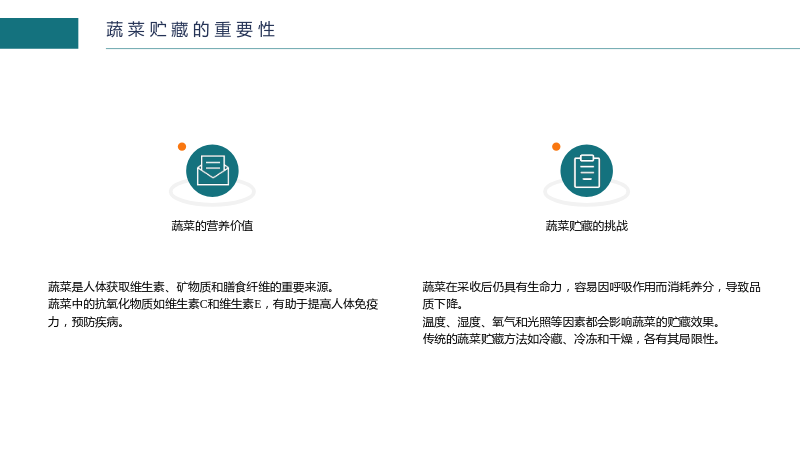The height and width of the screenshot is (450, 800).
Task: Click the character 蔬 starting the slide title
Action: [x=115, y=30]
